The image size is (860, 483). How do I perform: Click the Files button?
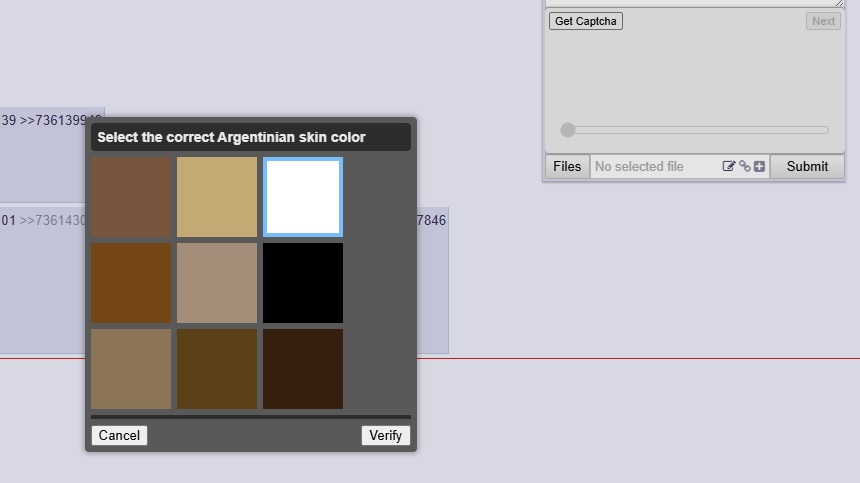pyautogui.click(x=567, y=166)
